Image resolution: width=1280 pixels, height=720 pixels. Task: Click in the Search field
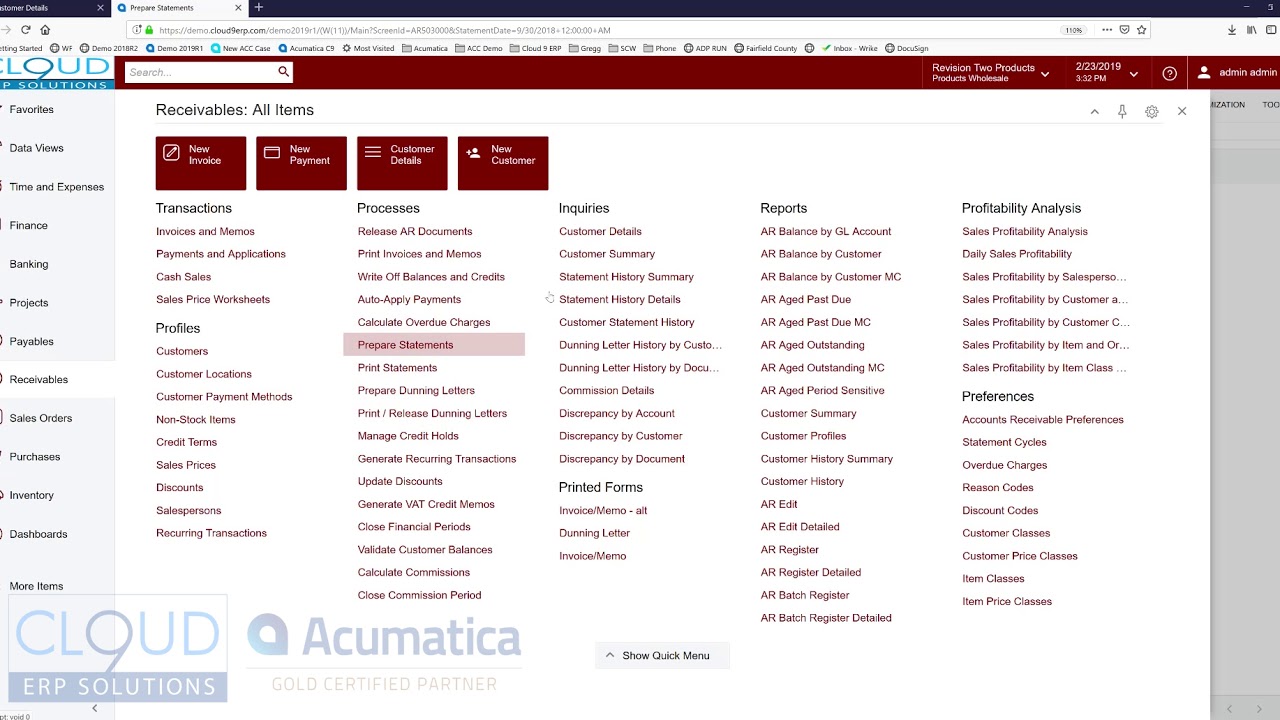(200, 72)
